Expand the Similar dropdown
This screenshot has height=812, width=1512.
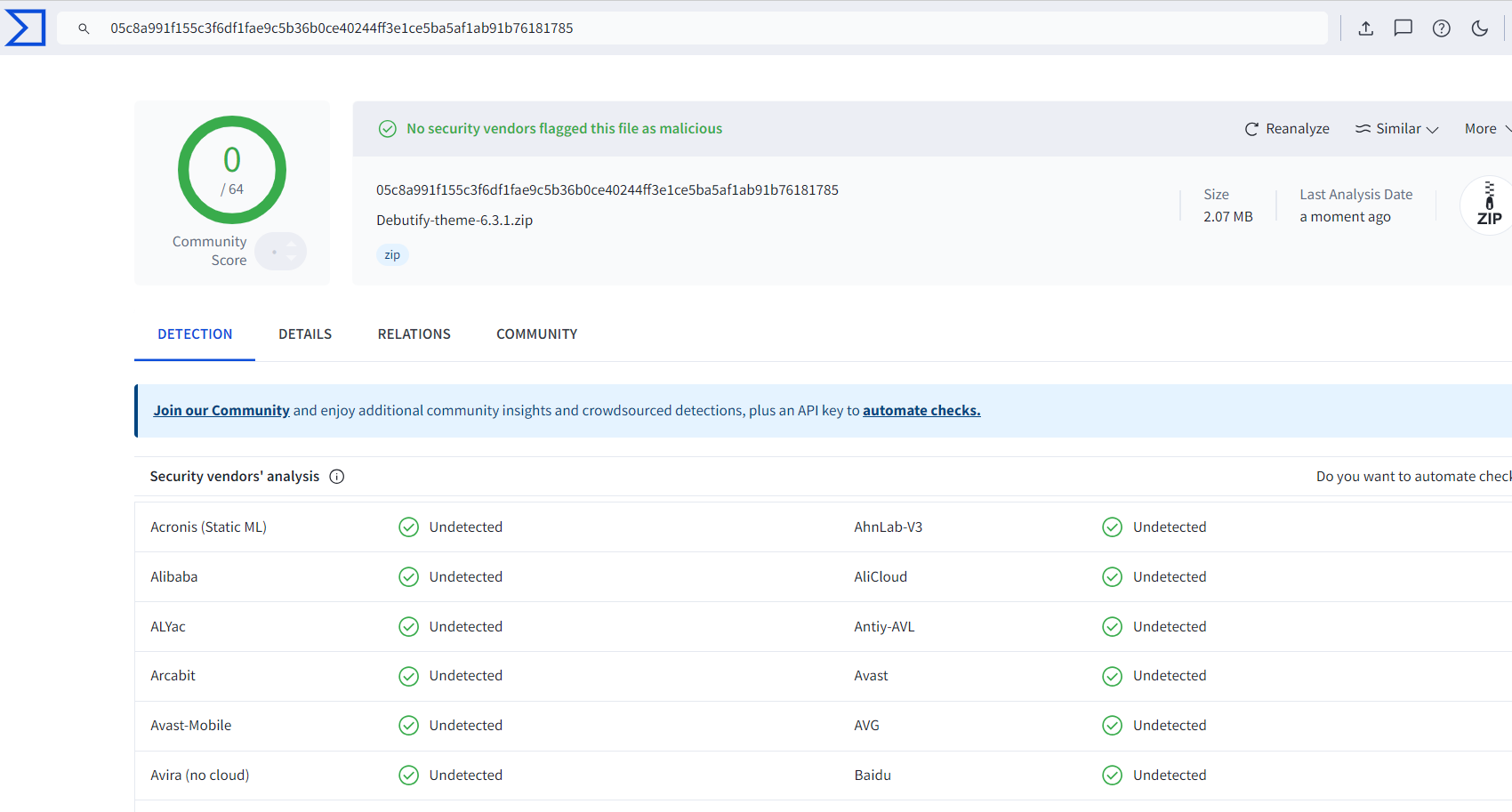1396,129
